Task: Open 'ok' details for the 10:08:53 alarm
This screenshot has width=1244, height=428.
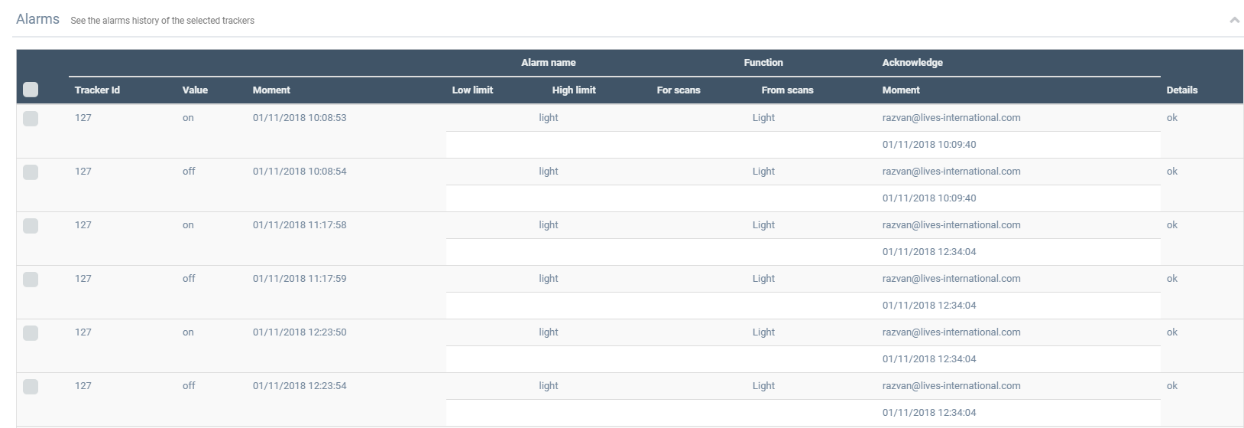Action: click(x=1172, y=118)
